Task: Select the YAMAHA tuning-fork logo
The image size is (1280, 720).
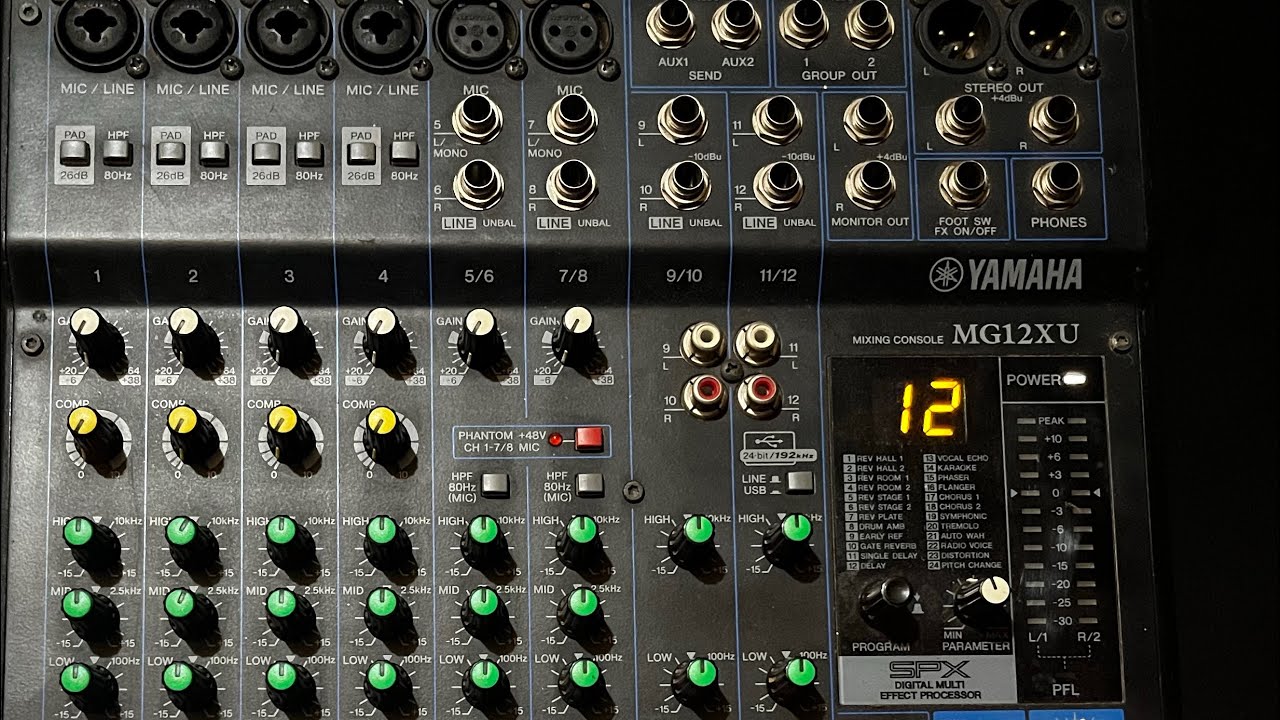Action: coord(945,275)
